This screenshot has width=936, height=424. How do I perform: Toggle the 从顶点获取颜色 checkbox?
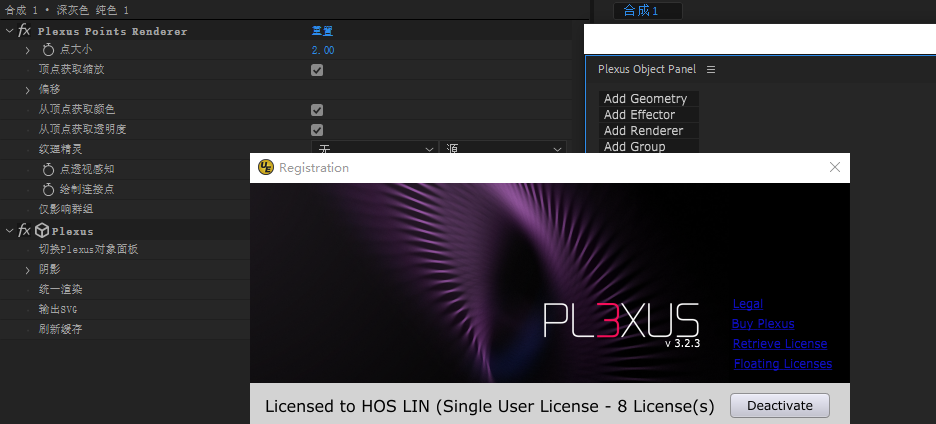[317, 110]
